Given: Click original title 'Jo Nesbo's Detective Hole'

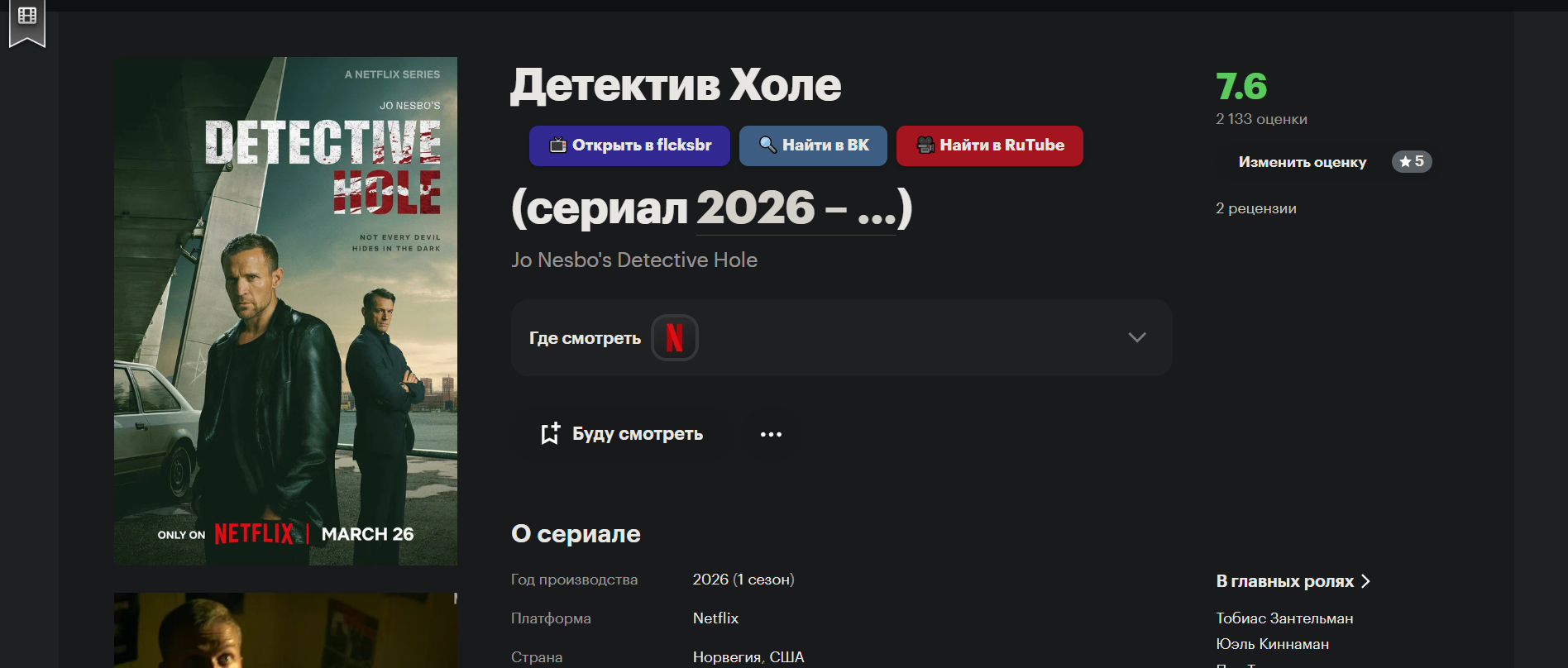Looking at the screenshot, I should tap(634, 260).
